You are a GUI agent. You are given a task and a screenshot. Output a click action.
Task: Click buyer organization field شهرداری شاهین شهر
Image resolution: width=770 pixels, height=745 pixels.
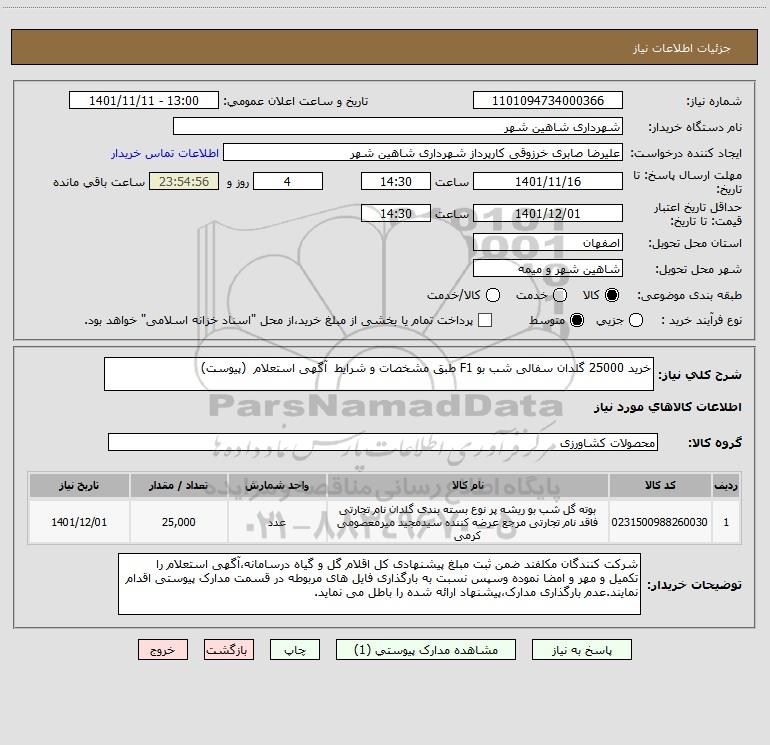pos(398,127)
